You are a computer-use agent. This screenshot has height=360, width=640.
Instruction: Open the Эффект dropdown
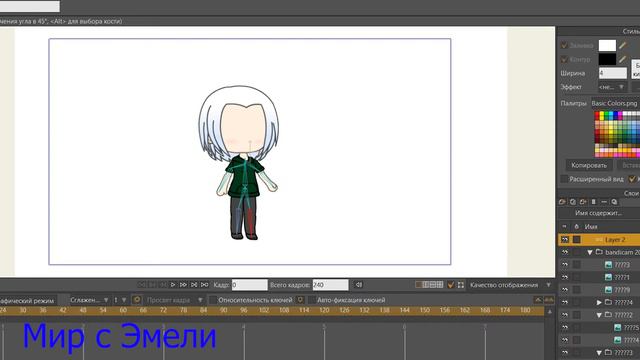612,87
